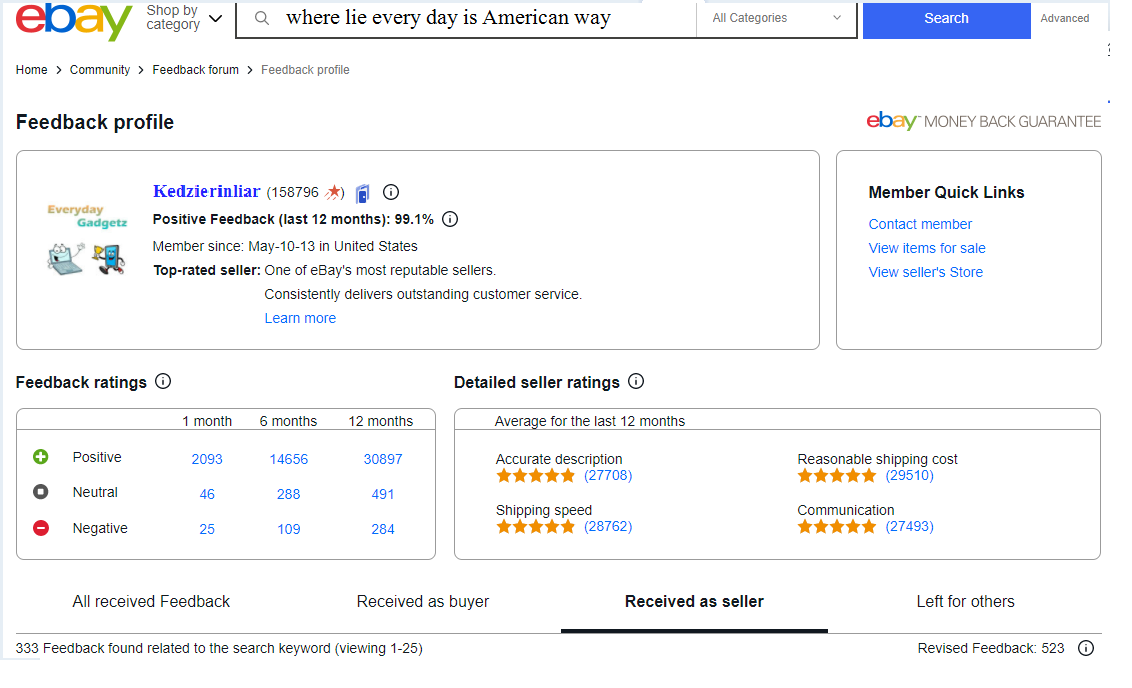Open the All received Feedback tab
Image resolution: width=1132 pixels, height=688 pixels.
click(151, 601)
